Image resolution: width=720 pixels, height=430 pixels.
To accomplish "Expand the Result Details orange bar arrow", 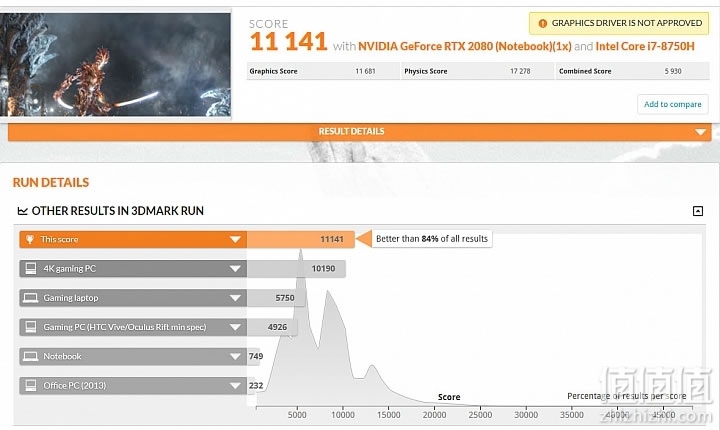I will pos(700,132).
